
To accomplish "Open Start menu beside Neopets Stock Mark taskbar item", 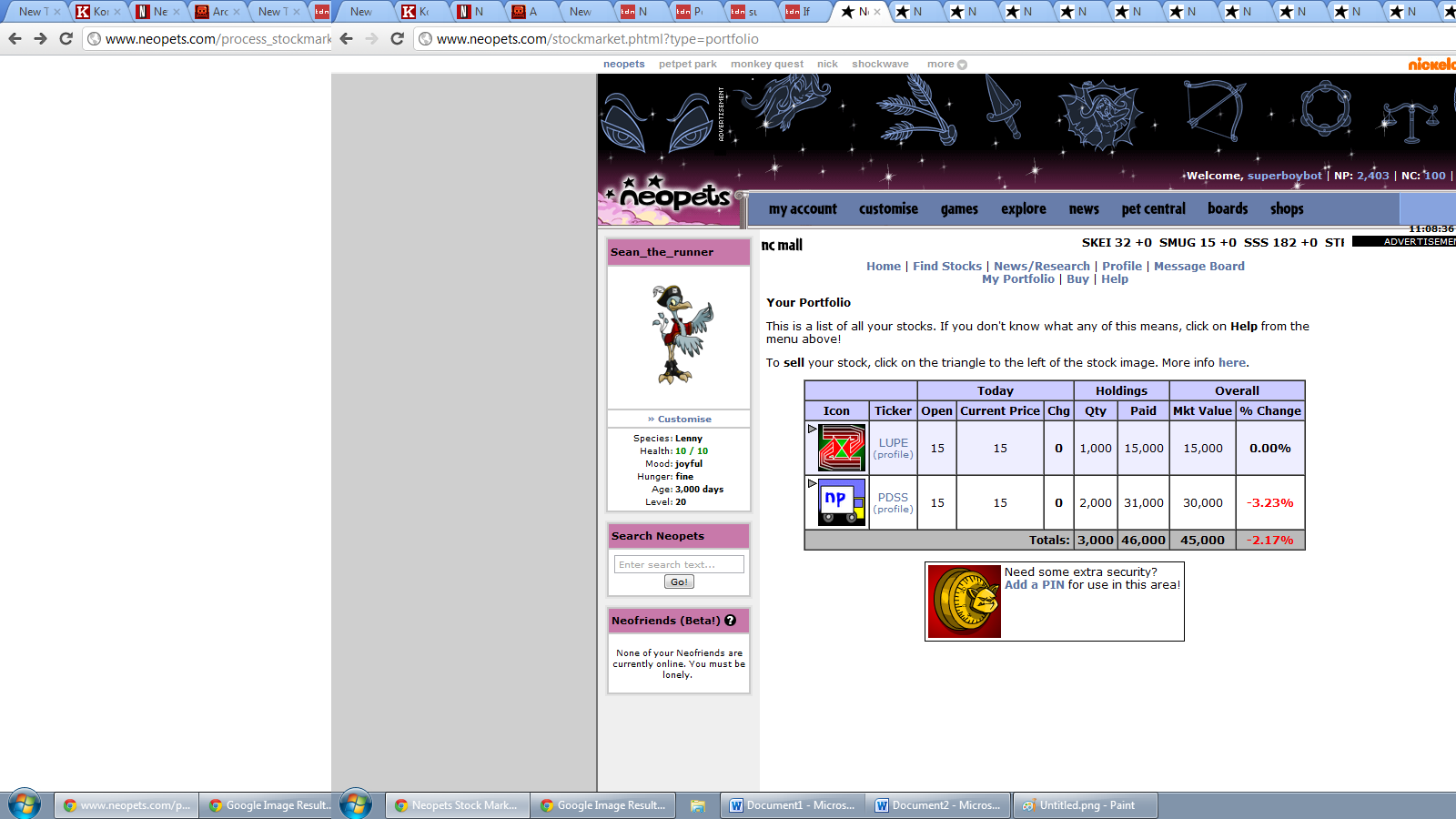I will [356, 804].
